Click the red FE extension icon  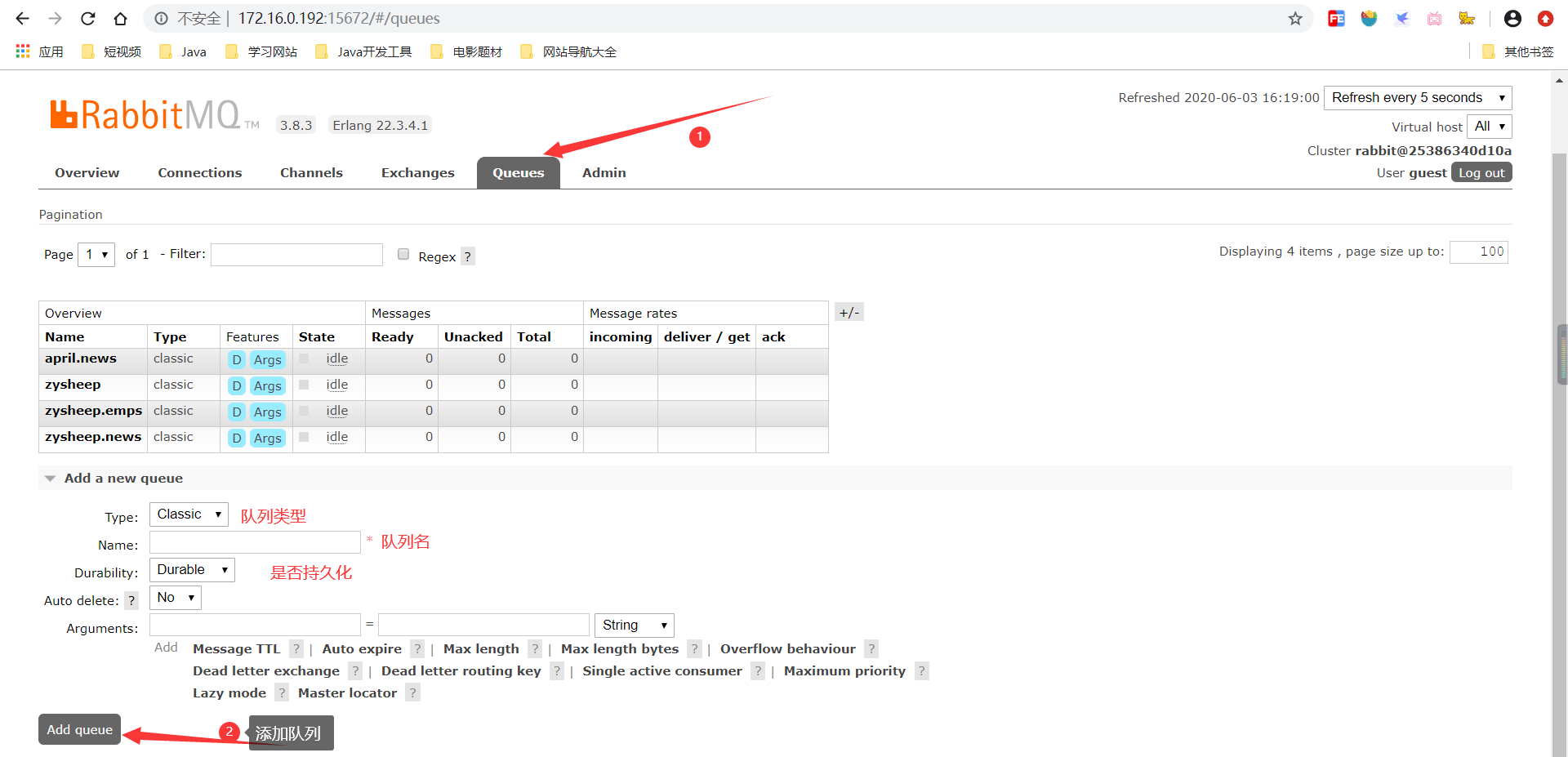click(1336, 18)
